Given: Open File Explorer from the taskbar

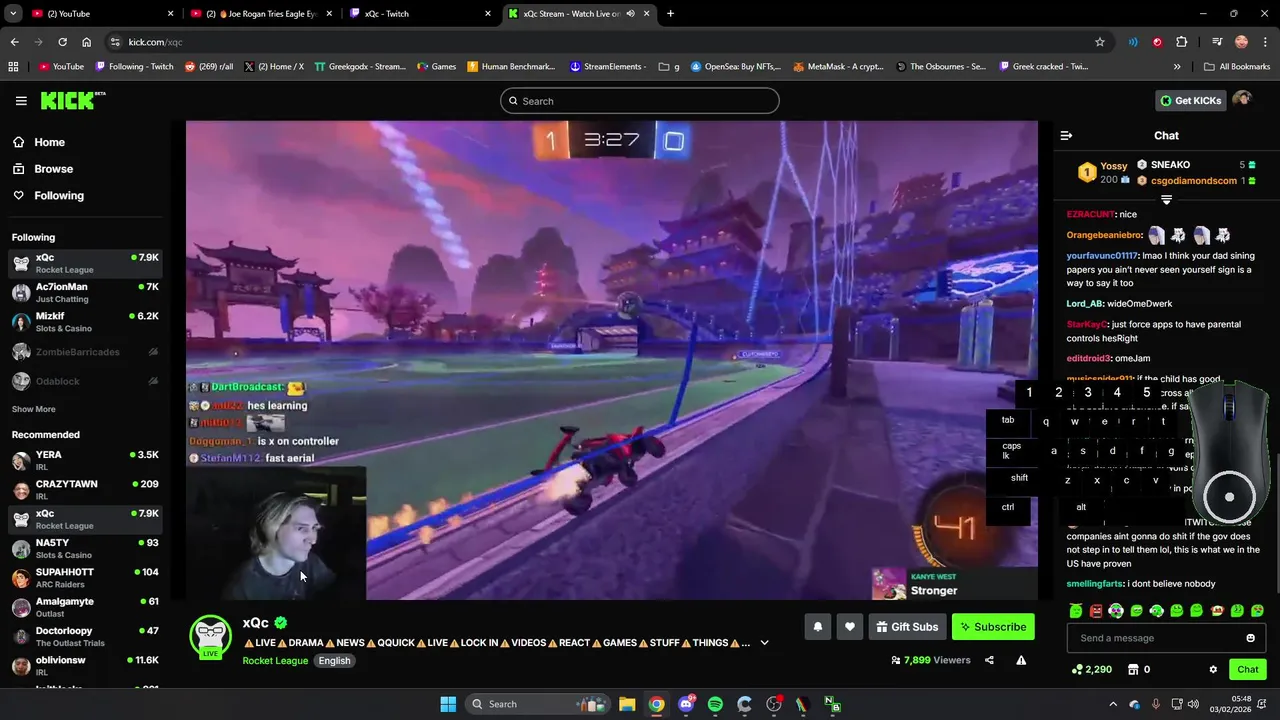Looking at the screenshot, I should 626,704.
